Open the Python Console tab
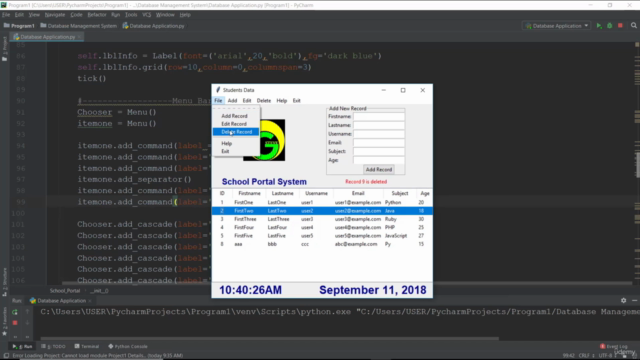This screenshot has height=360, width=640. 128,347
